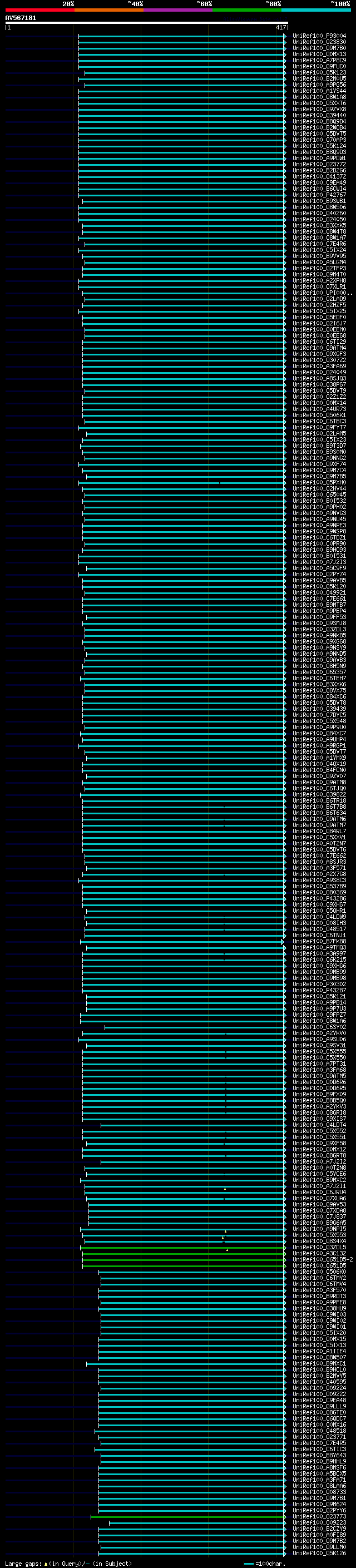Select hit label UniRef100_A9PEP4
The image size is (356, 1568).
tap(319, 611)
